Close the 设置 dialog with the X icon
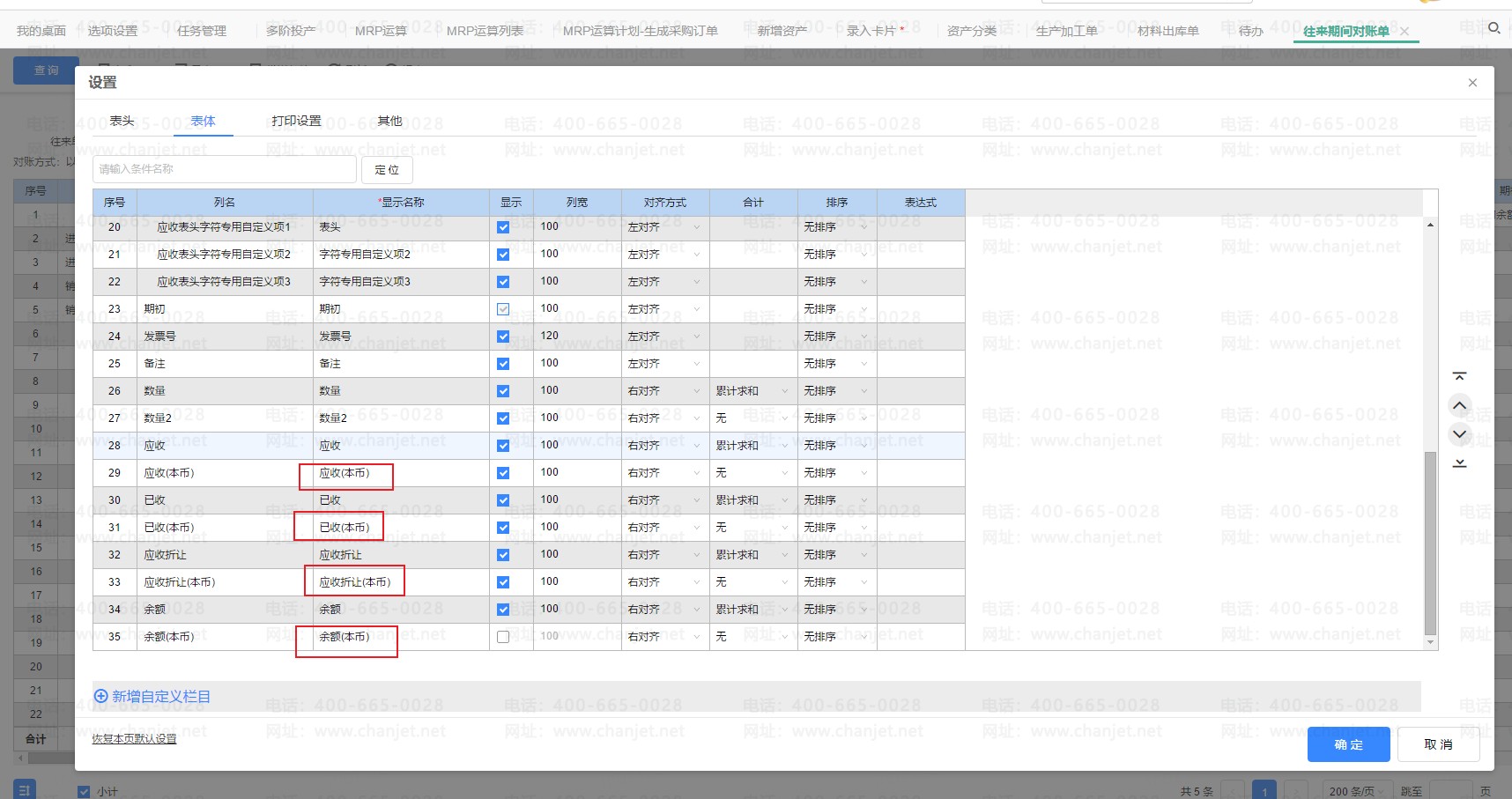This screenshot has width=1512, height=799. click(x=1472, y=83)
